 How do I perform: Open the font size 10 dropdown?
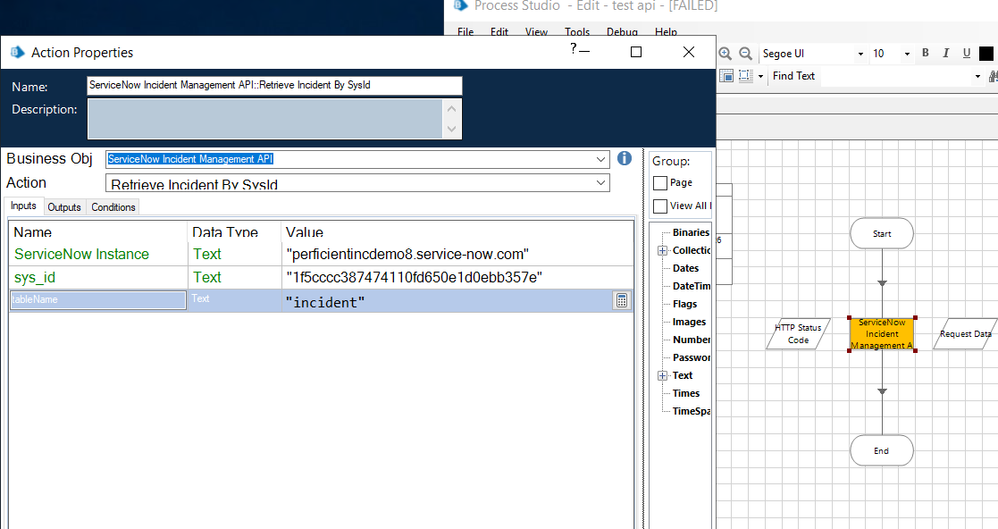pyautogui.click(x=907, y=54)
